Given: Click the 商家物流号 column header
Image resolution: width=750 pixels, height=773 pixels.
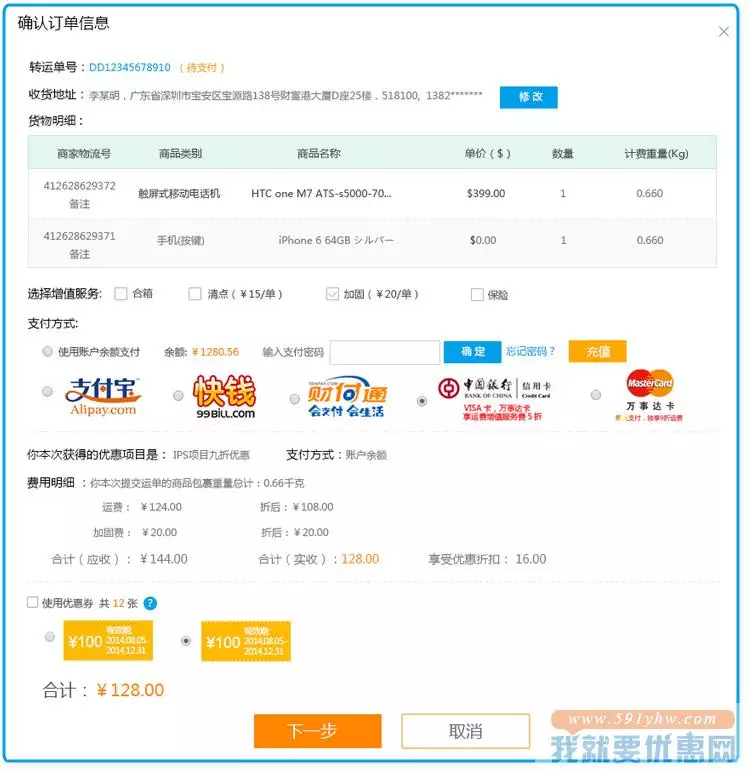Looking at the screenshot, I should 84,153.
